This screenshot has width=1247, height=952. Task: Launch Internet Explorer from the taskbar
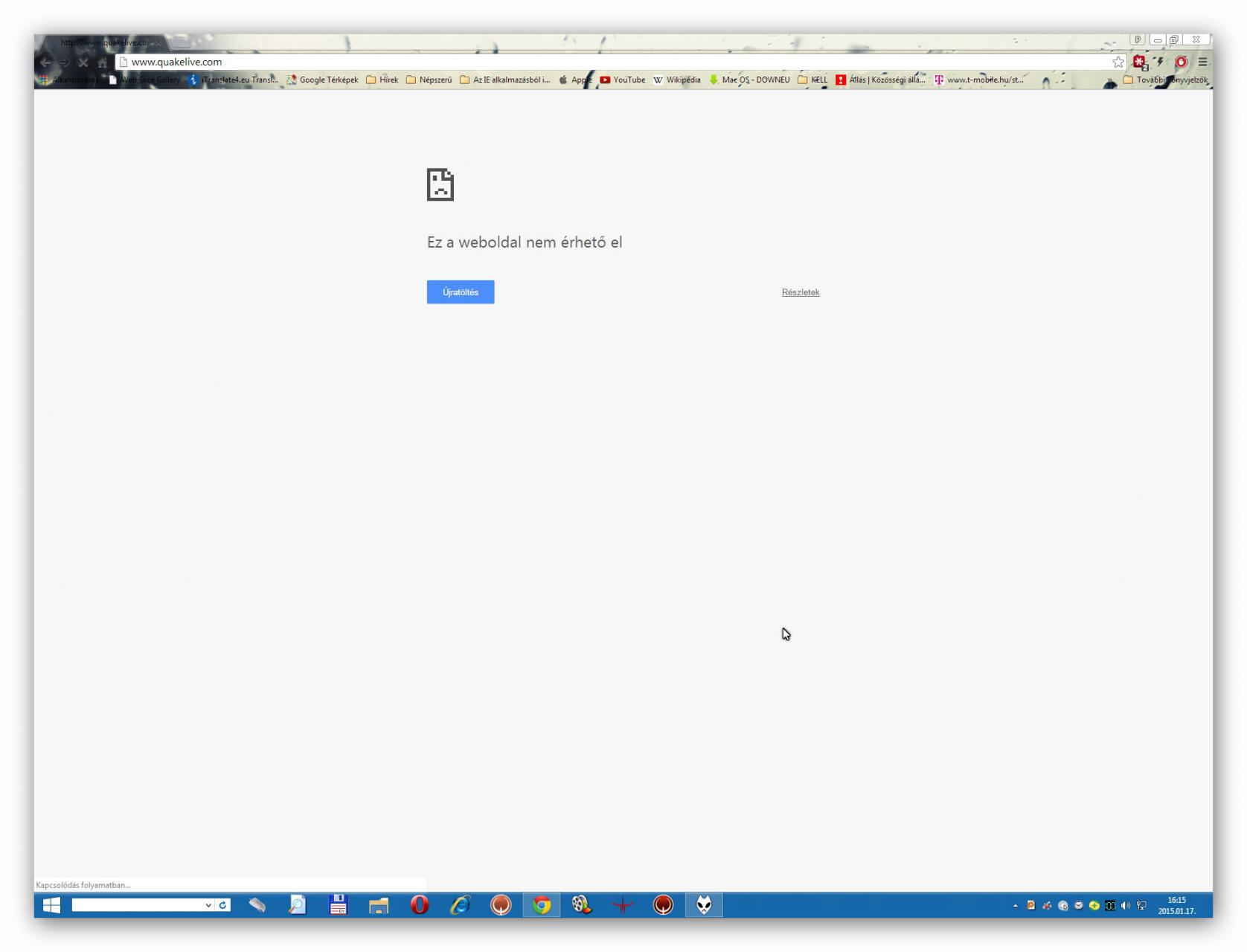click(460, 905)
